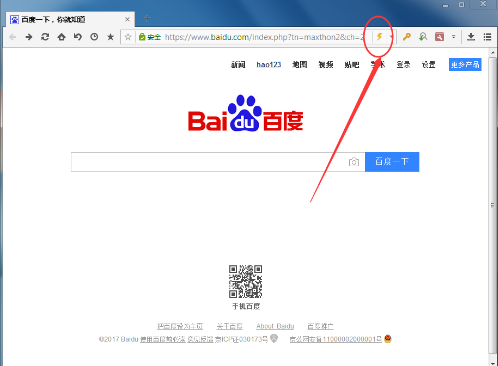Select the 百度一下 browser tab
Viewport: 498px width, 366px height.
coord(70,20)
